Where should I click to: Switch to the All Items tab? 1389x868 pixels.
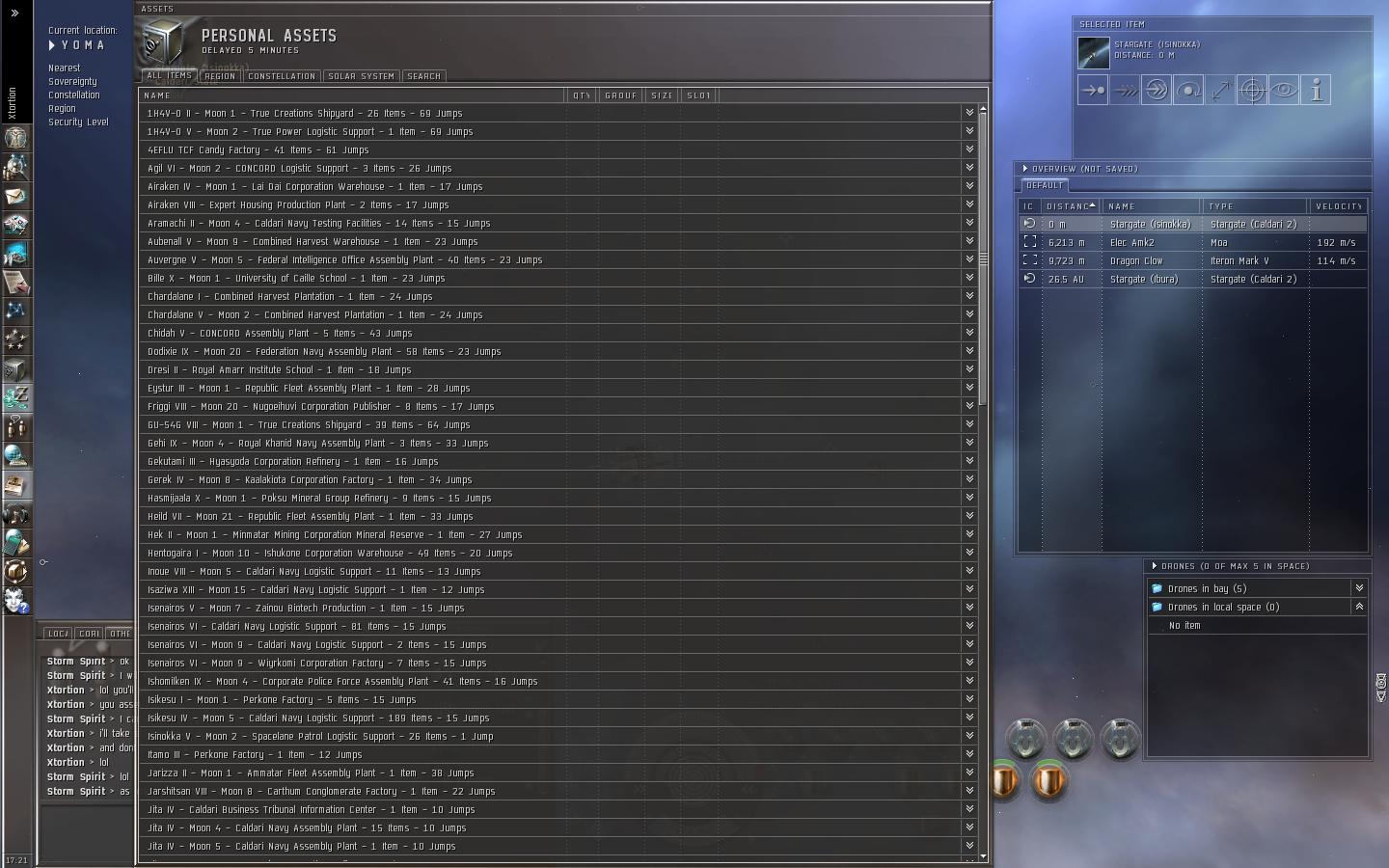169,75
